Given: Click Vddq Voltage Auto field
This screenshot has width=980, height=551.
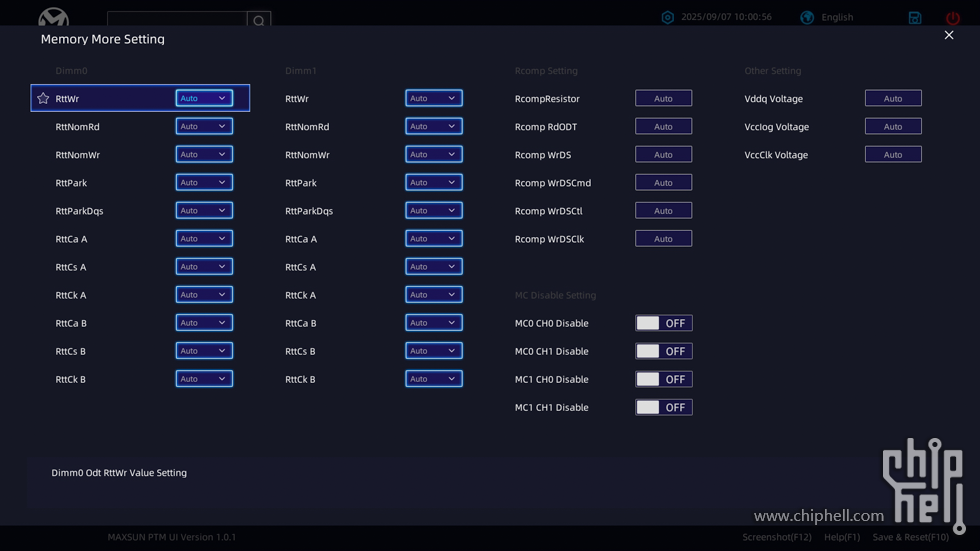Looking at the screenshot, I should [893, 99].
